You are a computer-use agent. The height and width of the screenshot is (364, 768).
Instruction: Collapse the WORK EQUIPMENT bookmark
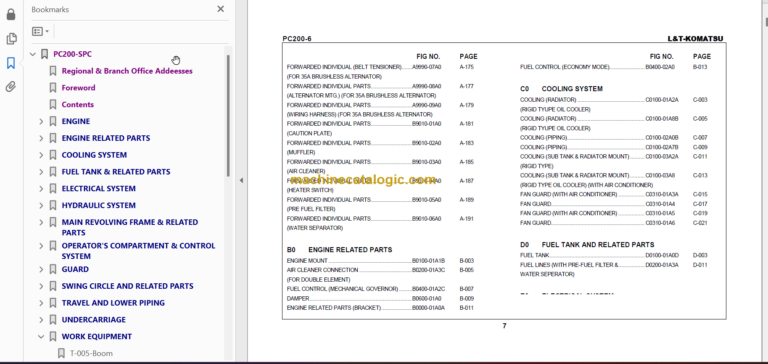click(41, 337)
